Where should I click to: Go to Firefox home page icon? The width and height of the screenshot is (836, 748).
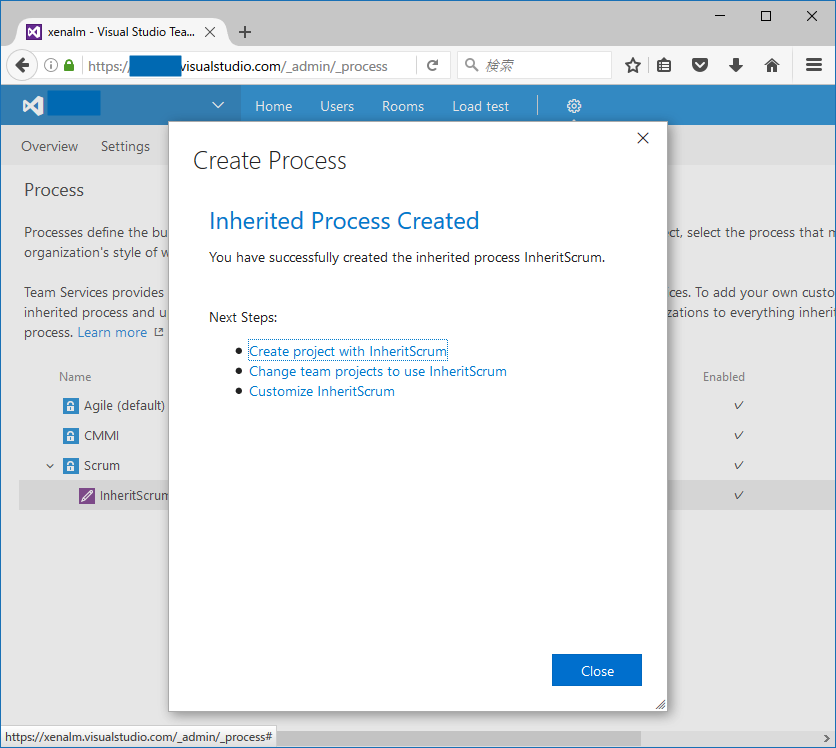pyautogui.click(x=771, y=66)
